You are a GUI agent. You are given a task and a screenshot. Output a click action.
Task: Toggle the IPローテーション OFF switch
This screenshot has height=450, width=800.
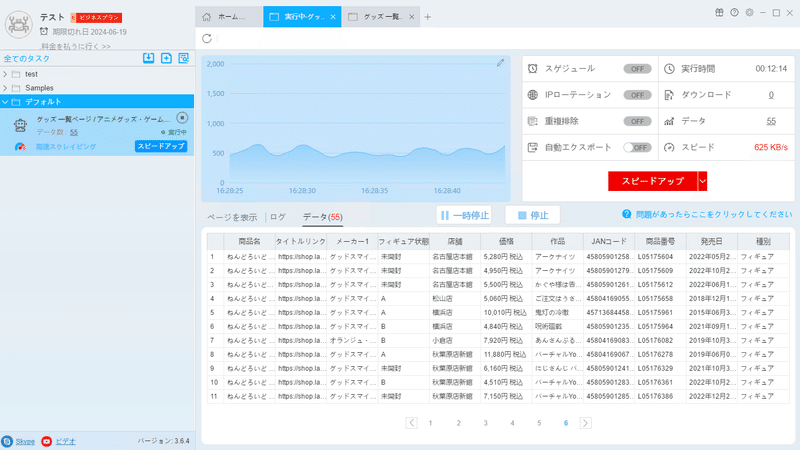(x=637, y=95)
